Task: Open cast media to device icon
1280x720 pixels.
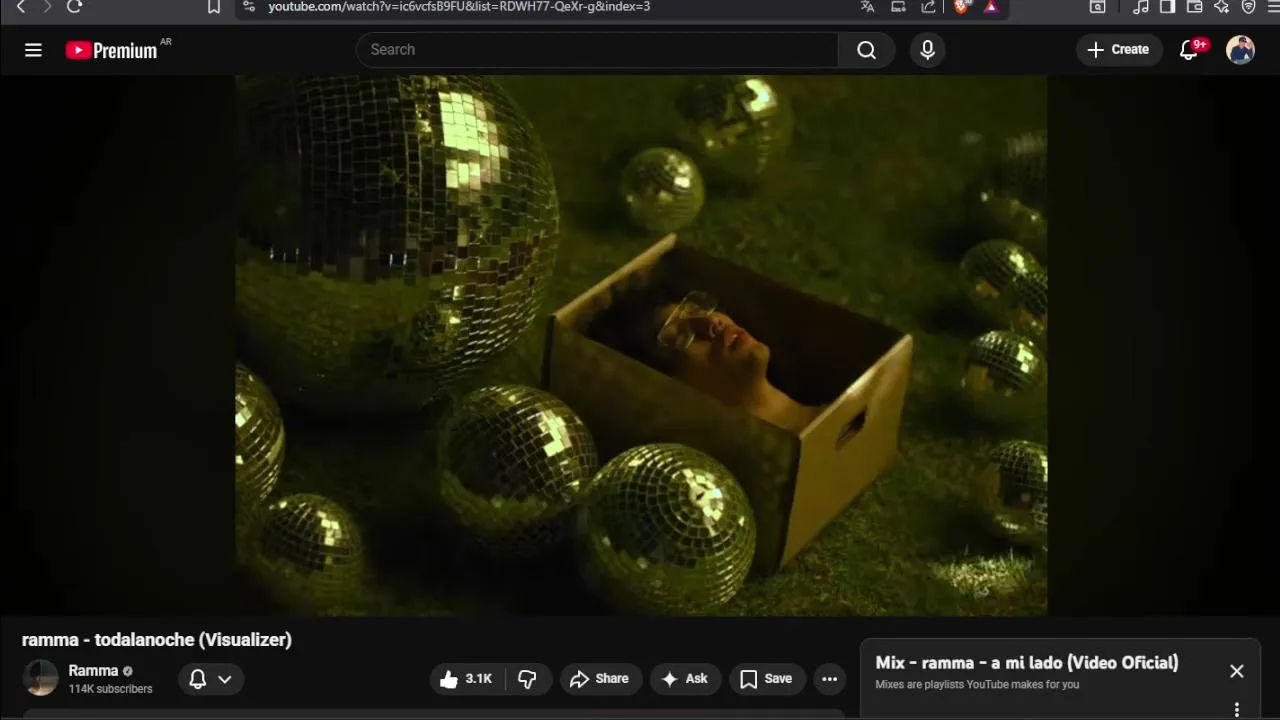Action: pyautogui.click(x=898, y=7)
